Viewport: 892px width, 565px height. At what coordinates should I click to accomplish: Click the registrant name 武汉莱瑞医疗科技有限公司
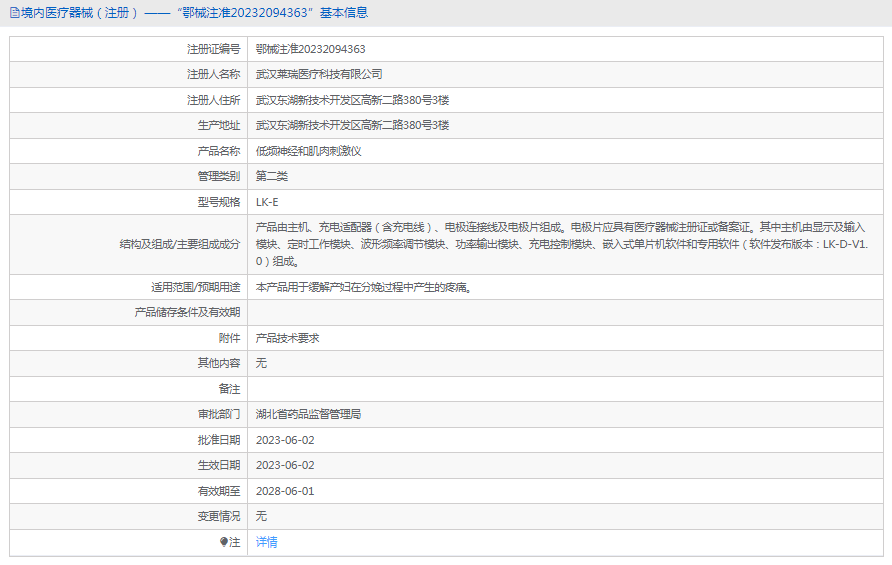point(319,75)
